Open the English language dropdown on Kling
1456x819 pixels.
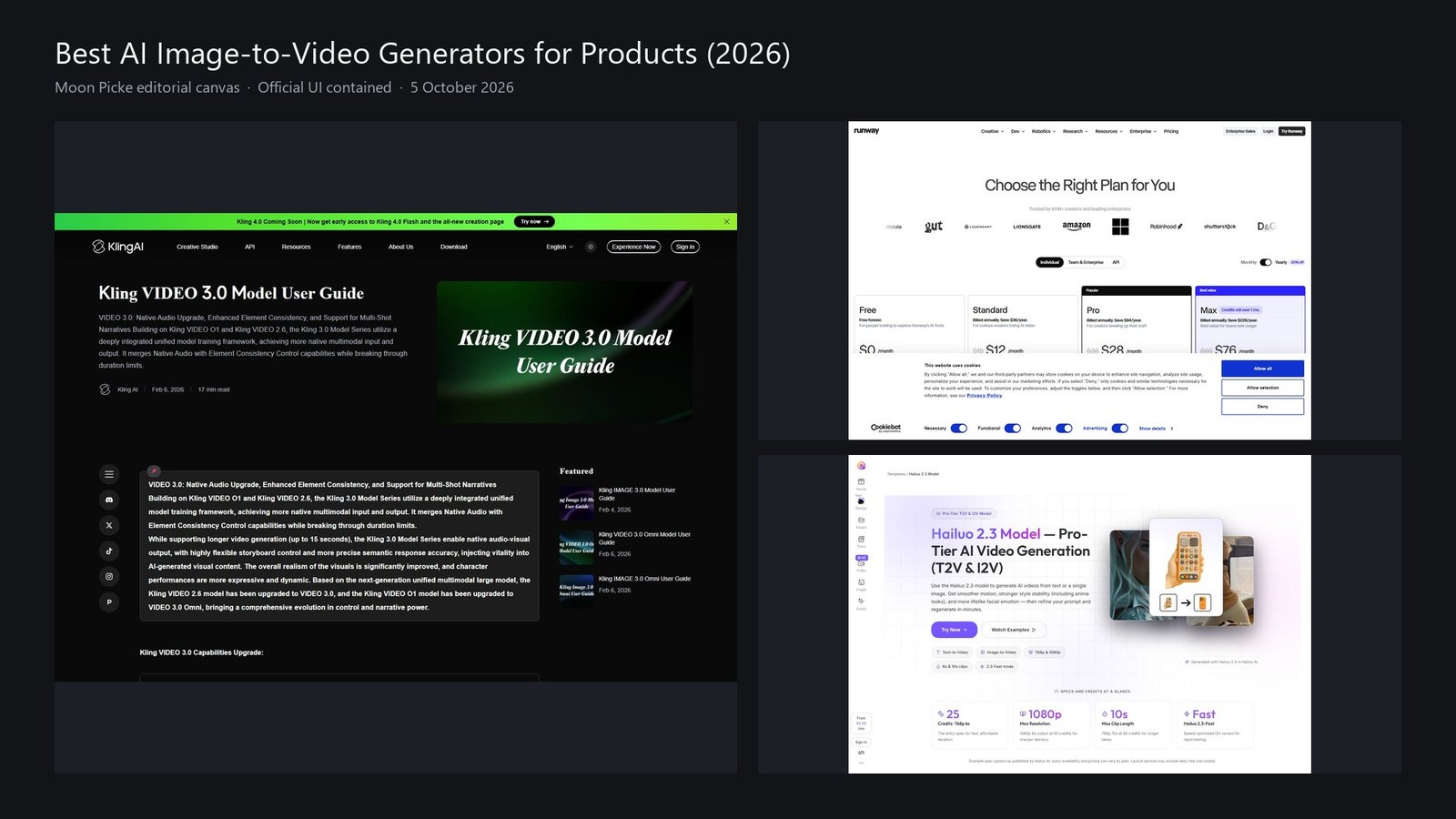point(560,247)
